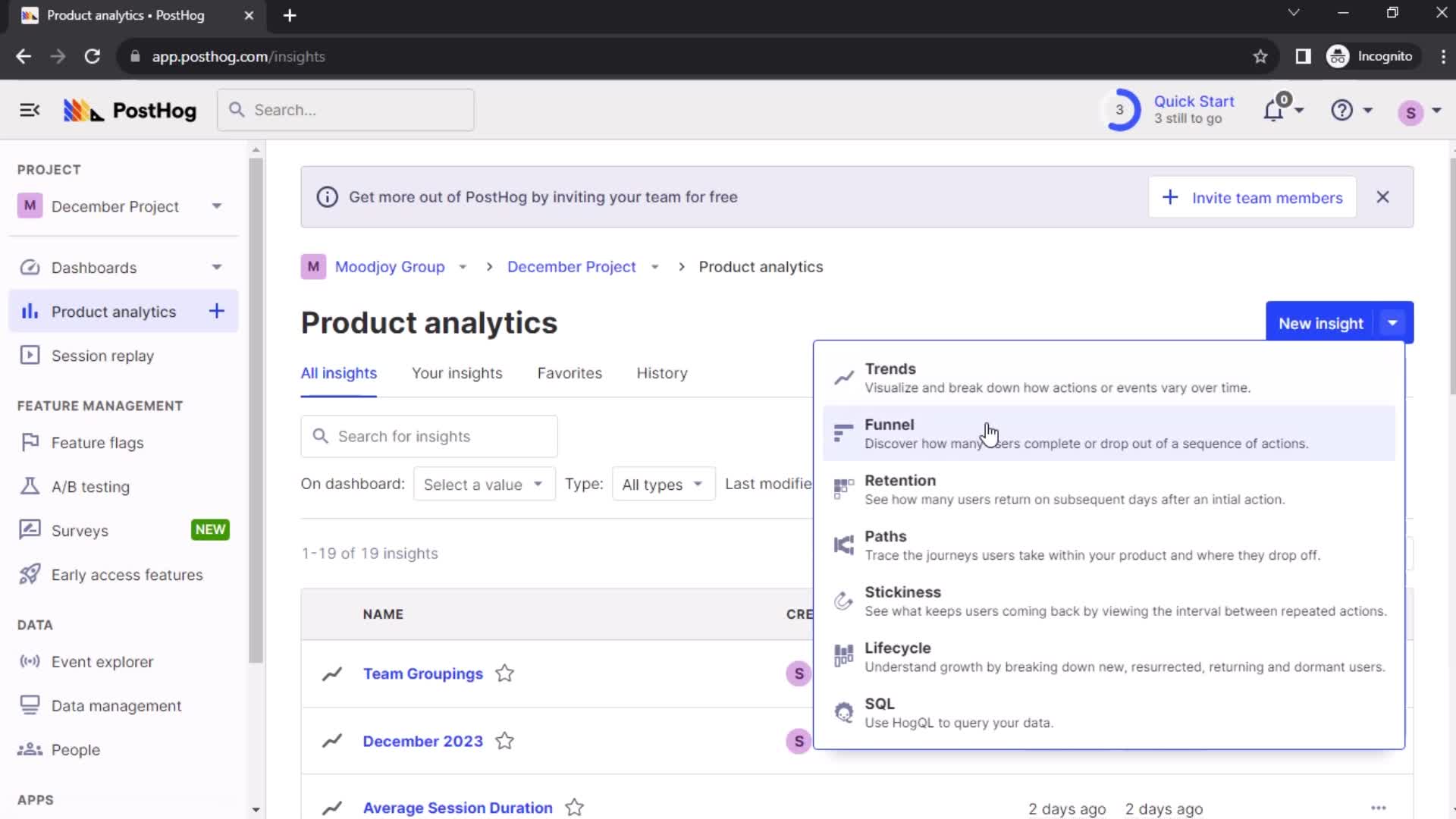The image size is (1456, 819).
Task: Click the info icon in the invite banner
Action: point(327,197)
